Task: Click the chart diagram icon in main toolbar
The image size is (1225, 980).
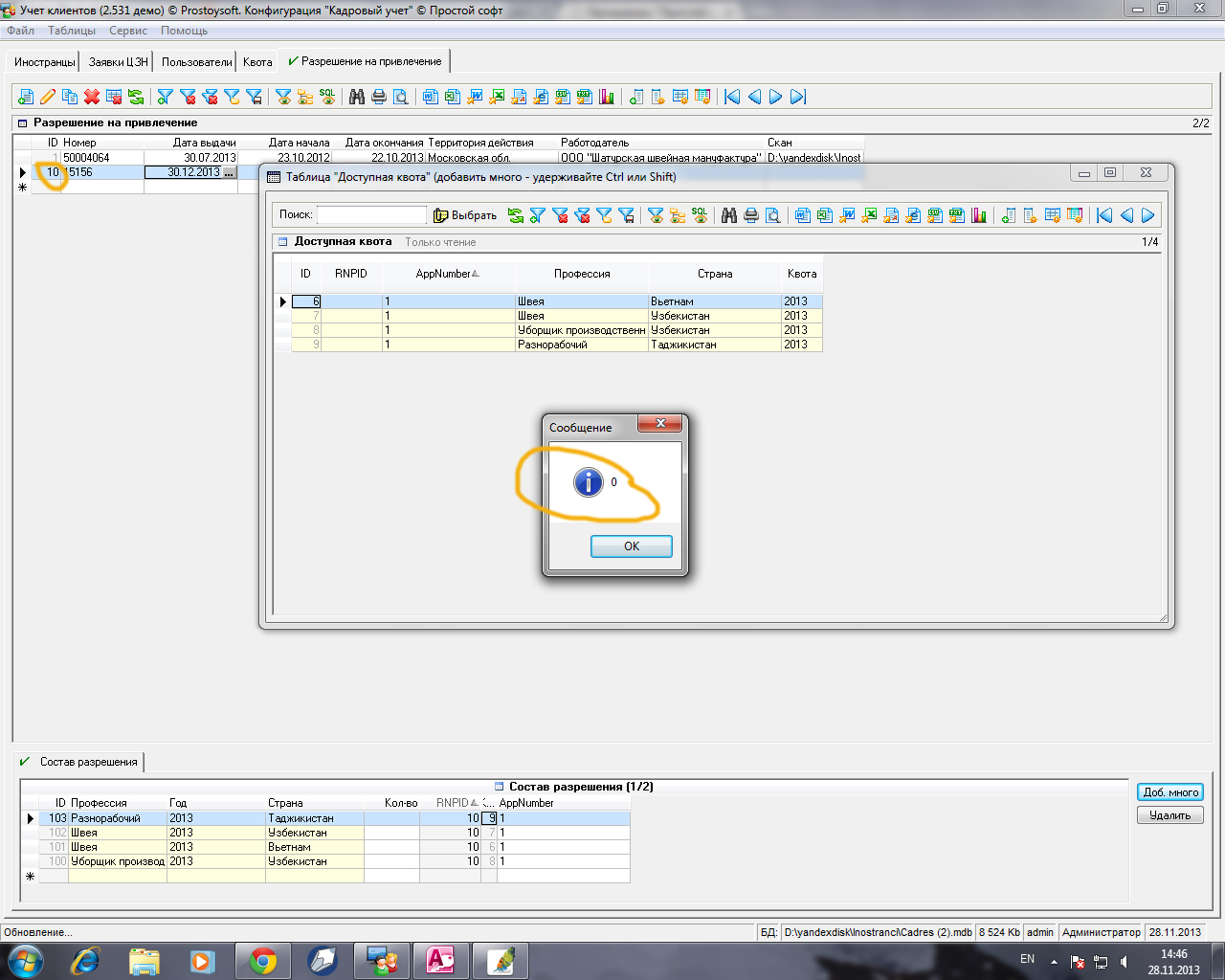Action: click(x=607, y=97)
